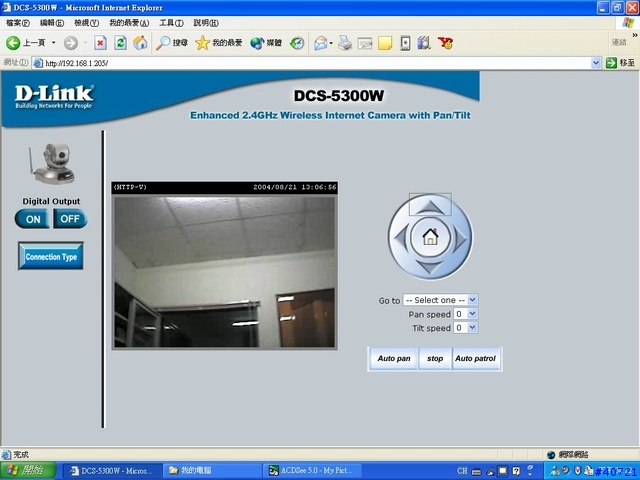The width and height of the screenshot is (640, 480).
Task: Open Favorites star toolbar button
Action: [x=218, y=42]
